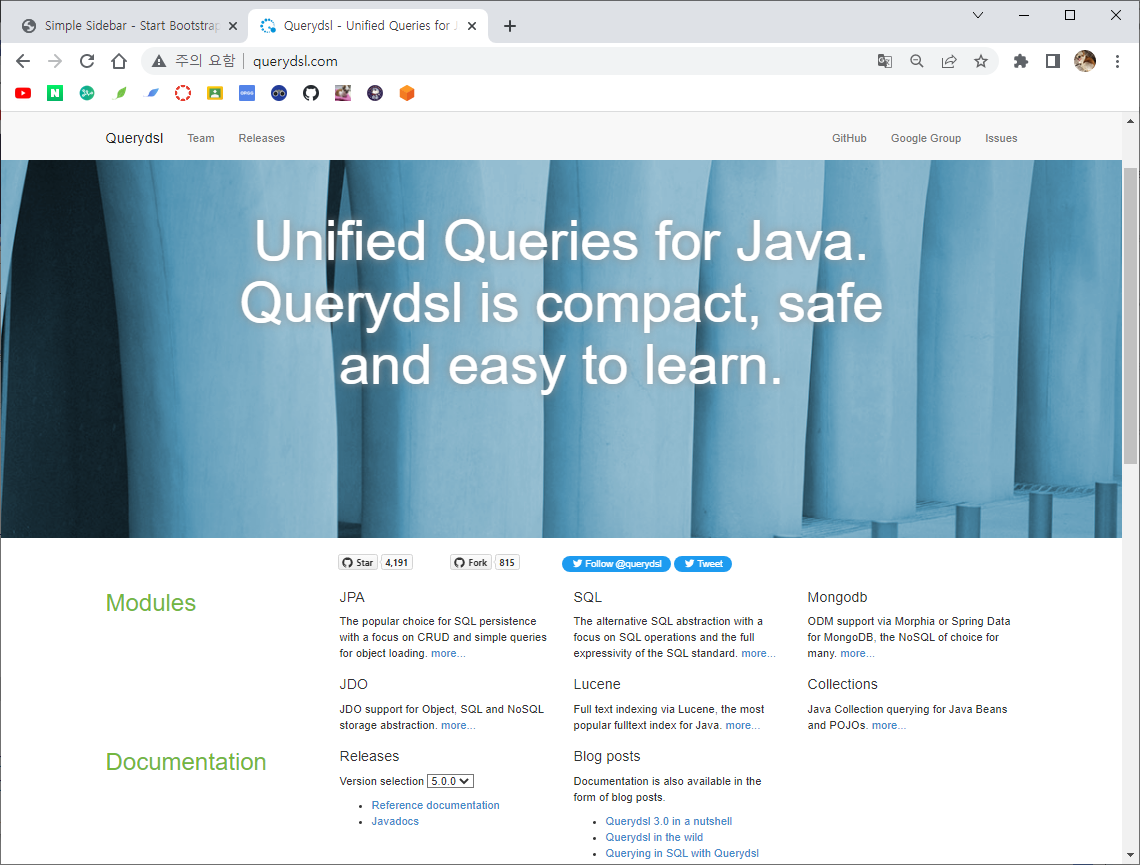
Task: Open the pixel-art photo bookmark
Action: pos(343,93)
